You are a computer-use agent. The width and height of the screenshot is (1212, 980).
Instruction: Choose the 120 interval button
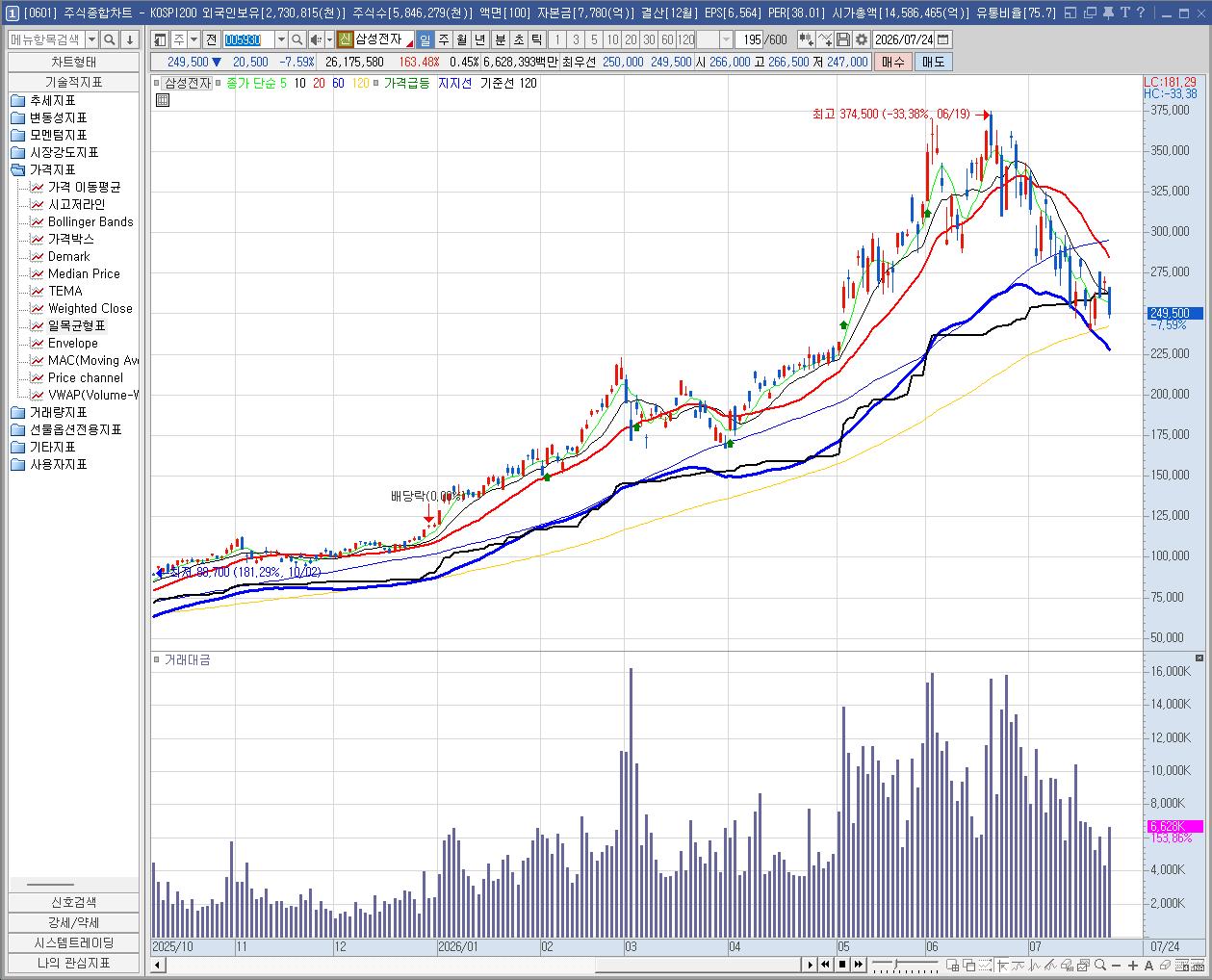685,39
